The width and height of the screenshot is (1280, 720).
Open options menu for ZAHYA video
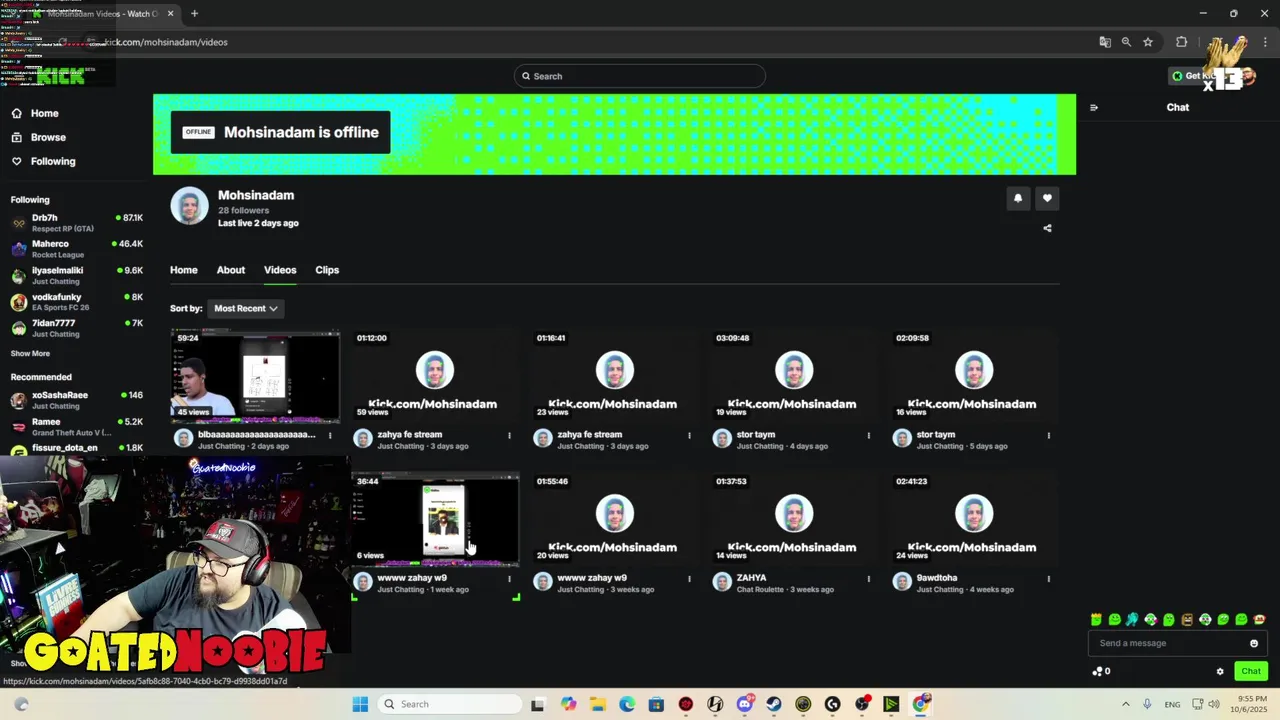click(x=868, y=578)
